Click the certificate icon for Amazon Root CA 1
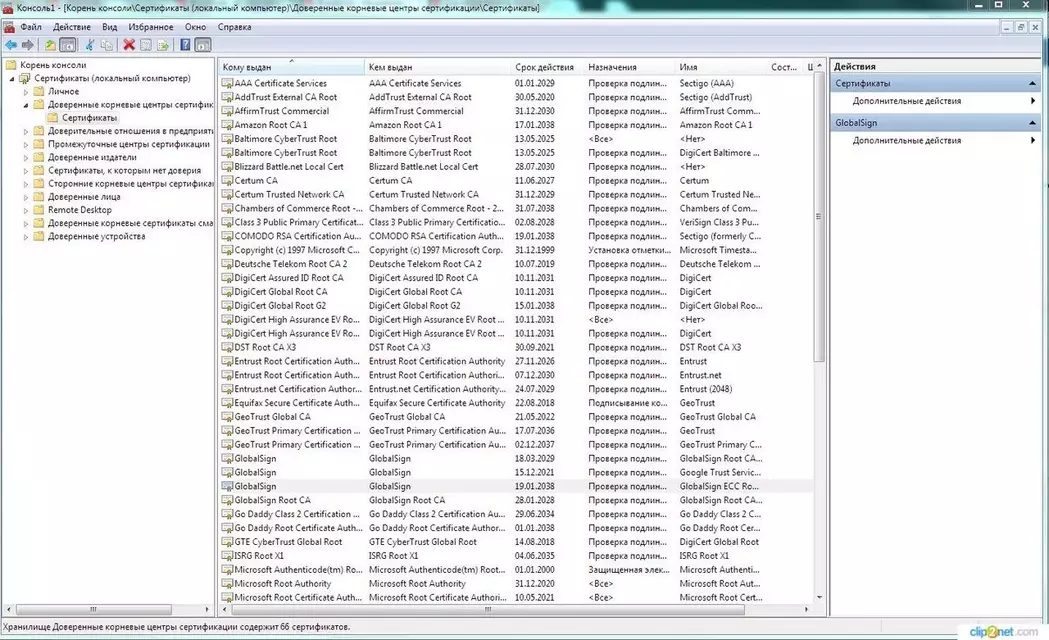The width and height of the screenshot is (1049, 640). pos(227,125)
